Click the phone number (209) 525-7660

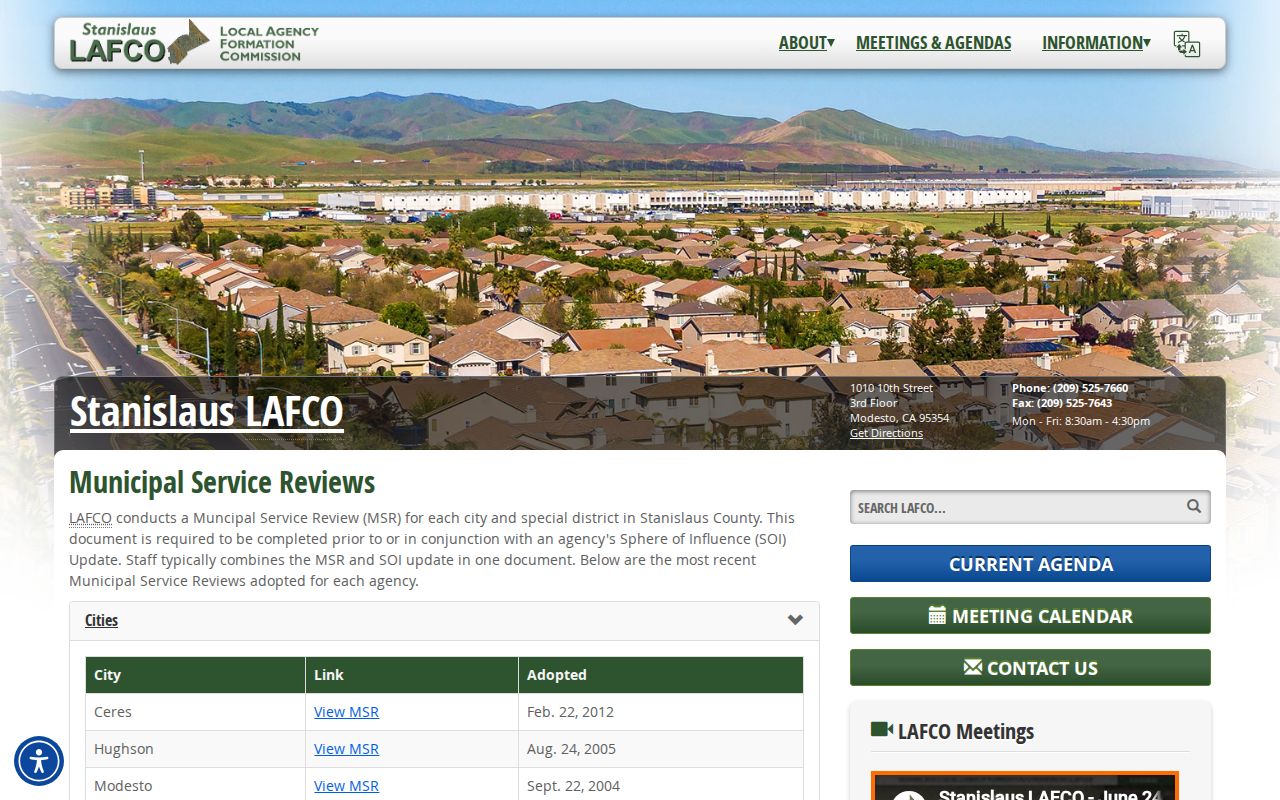pyautogui.click(x=1090, y=388)
